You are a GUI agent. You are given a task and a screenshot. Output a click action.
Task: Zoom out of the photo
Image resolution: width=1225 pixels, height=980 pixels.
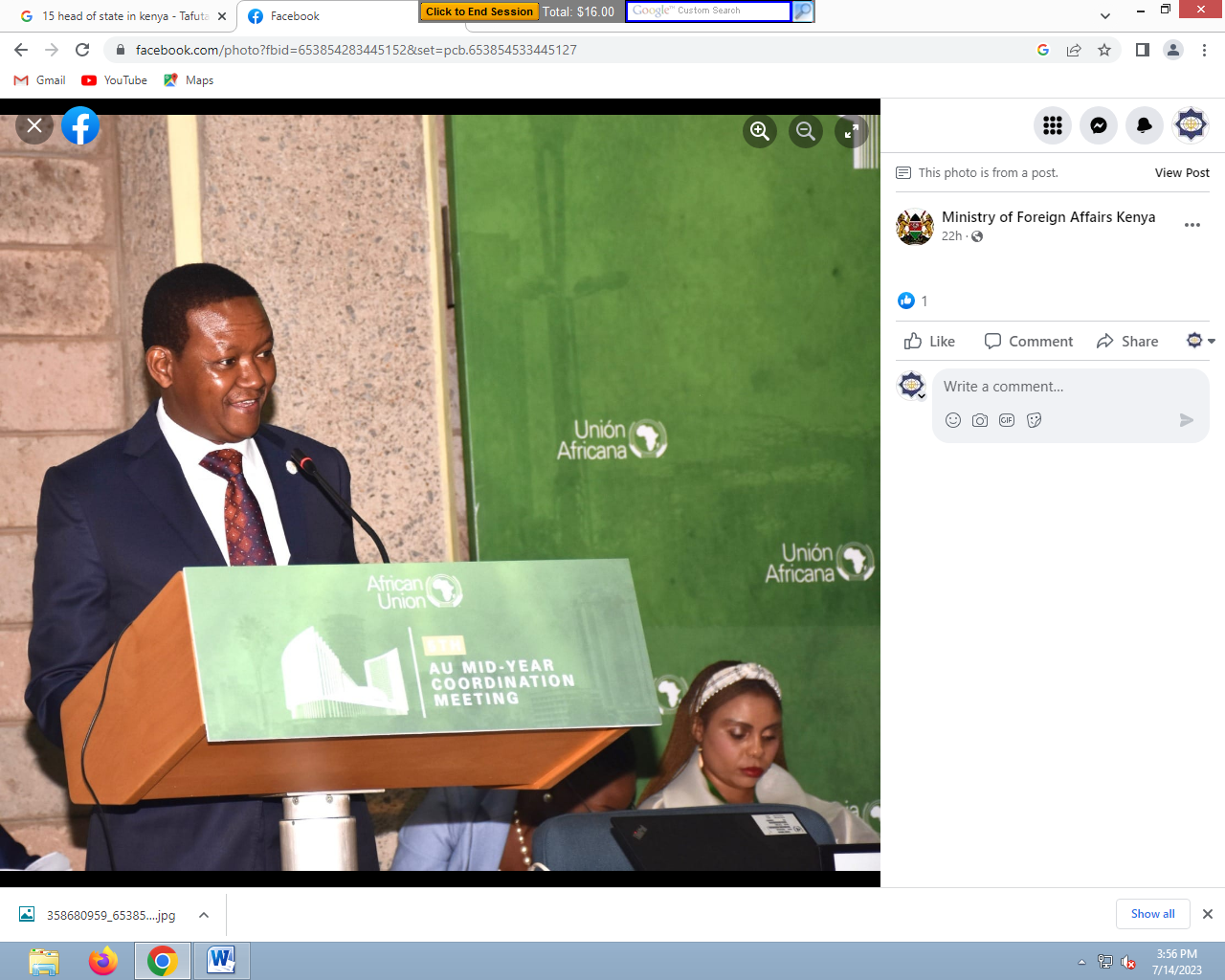[806, 131]
